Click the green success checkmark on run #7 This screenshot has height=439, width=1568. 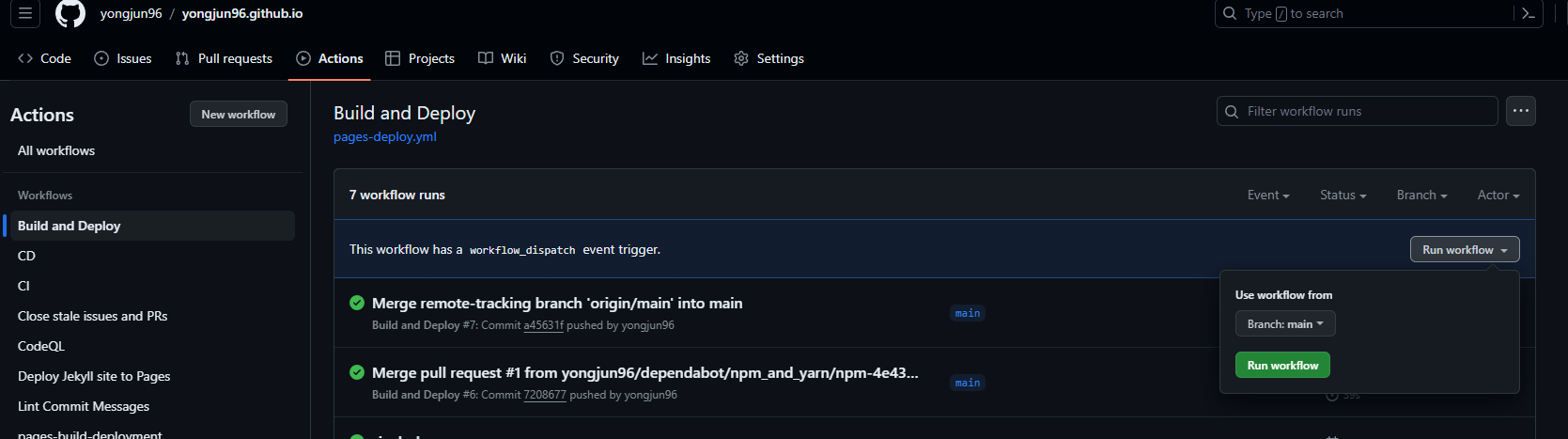pyautogui.click(x=357, y=303)
